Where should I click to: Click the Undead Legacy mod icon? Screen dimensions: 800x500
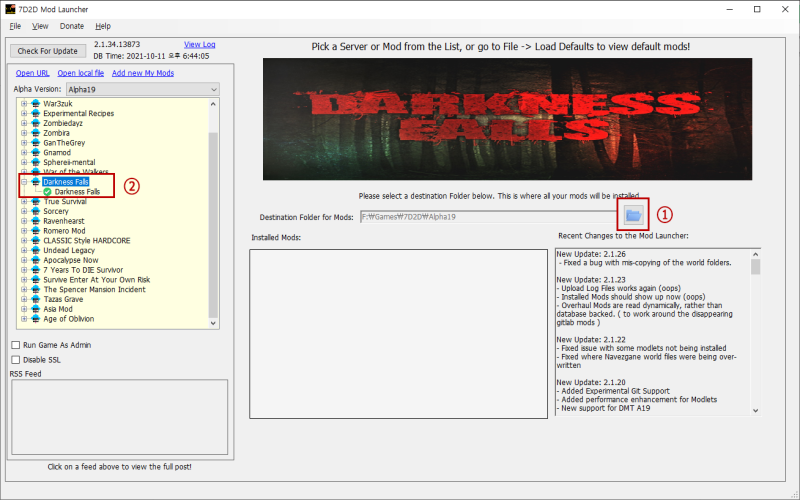pyautogui.click(x=36, y=251)
